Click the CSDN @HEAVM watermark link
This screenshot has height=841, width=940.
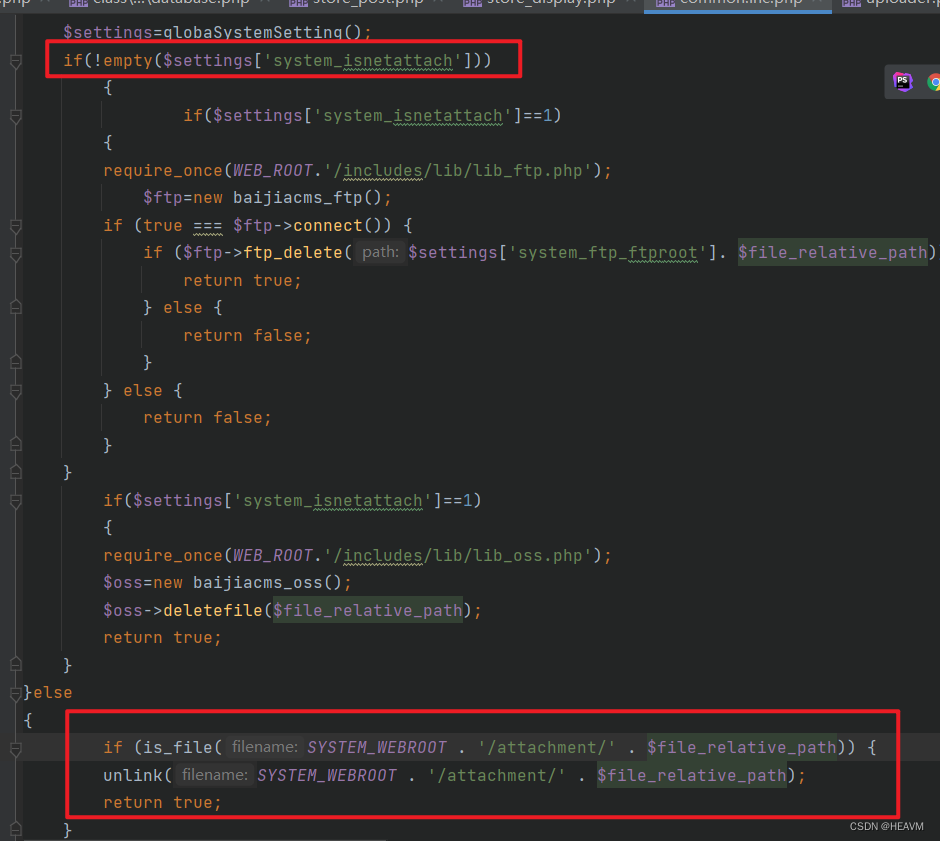tap(886, 826)
